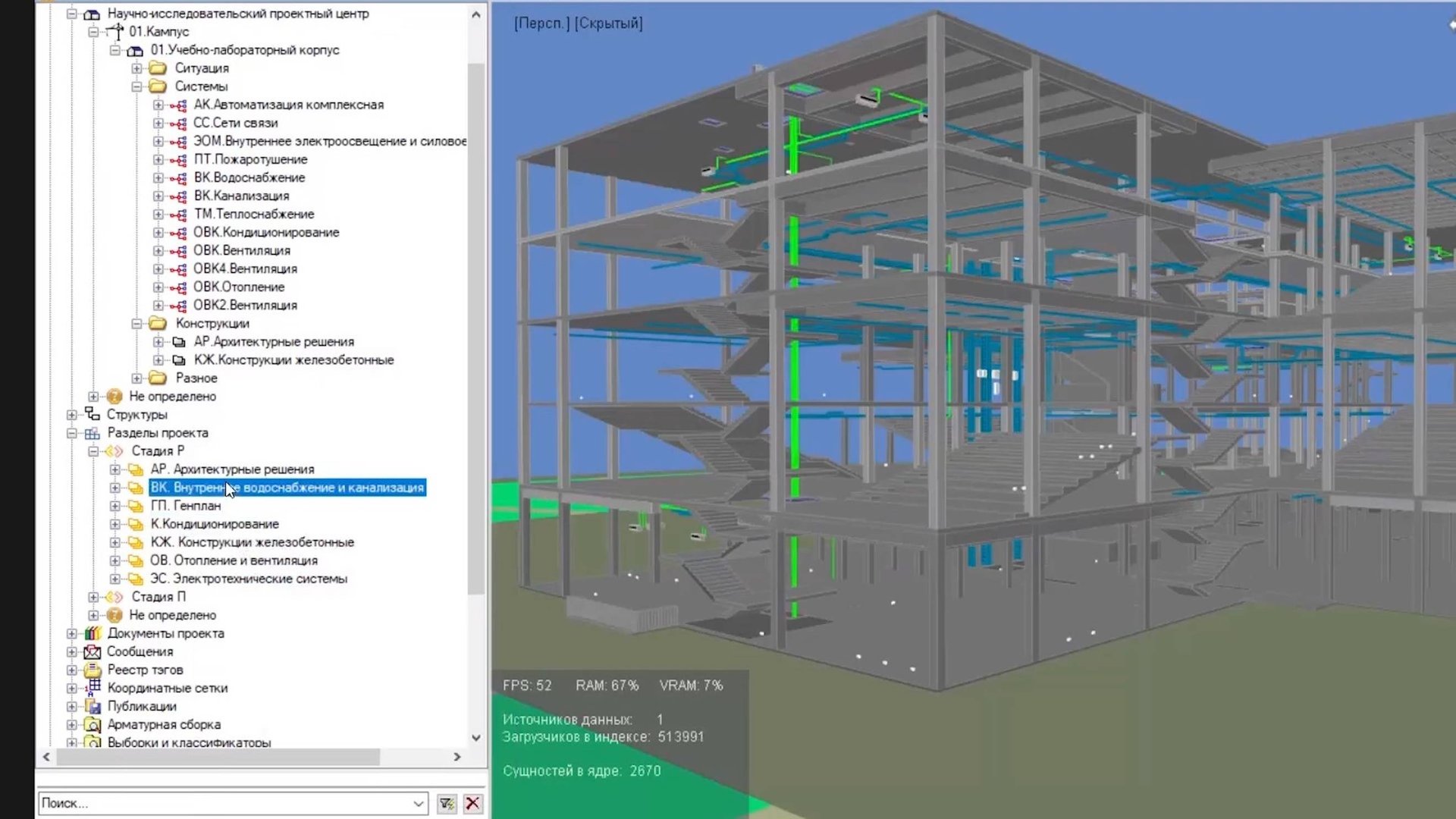Click the Документы проекта books icon
Viewport: 1456px width, 819px height.
pos(93,633)
